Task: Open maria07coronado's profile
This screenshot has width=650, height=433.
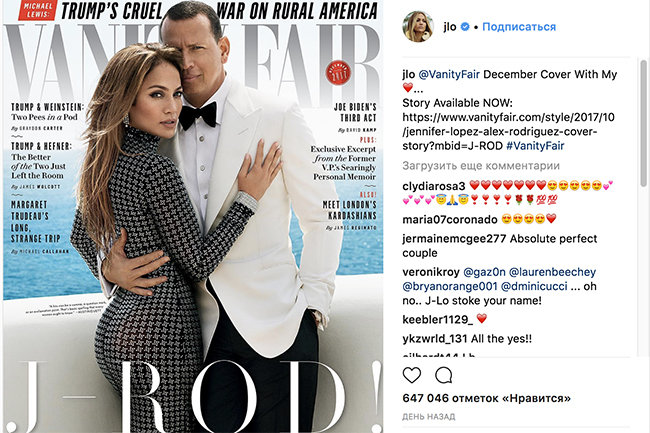Action: 450,219
